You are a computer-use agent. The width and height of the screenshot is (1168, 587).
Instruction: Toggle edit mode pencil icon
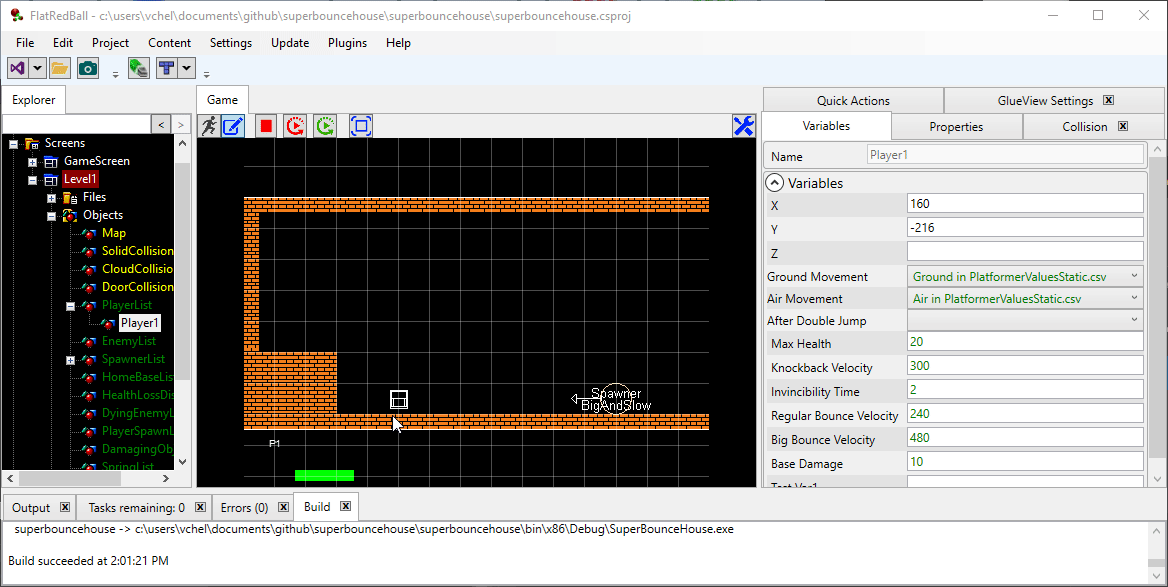pos(234,126)
